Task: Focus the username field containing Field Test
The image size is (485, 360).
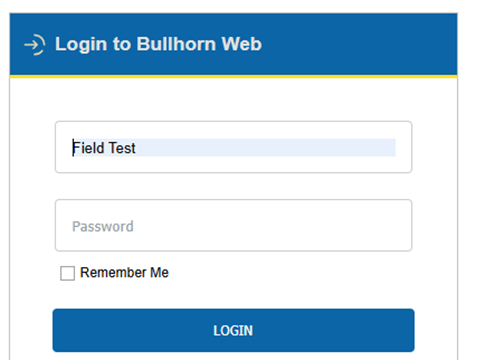Action: [233, 147]
